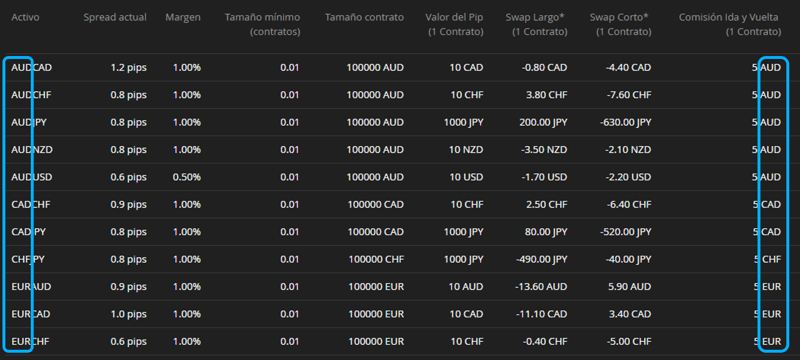Click the 1.0 pips spread for EURCAD
Image resolution: width=800 pixels, height=360 pixels.
[129, 314]
